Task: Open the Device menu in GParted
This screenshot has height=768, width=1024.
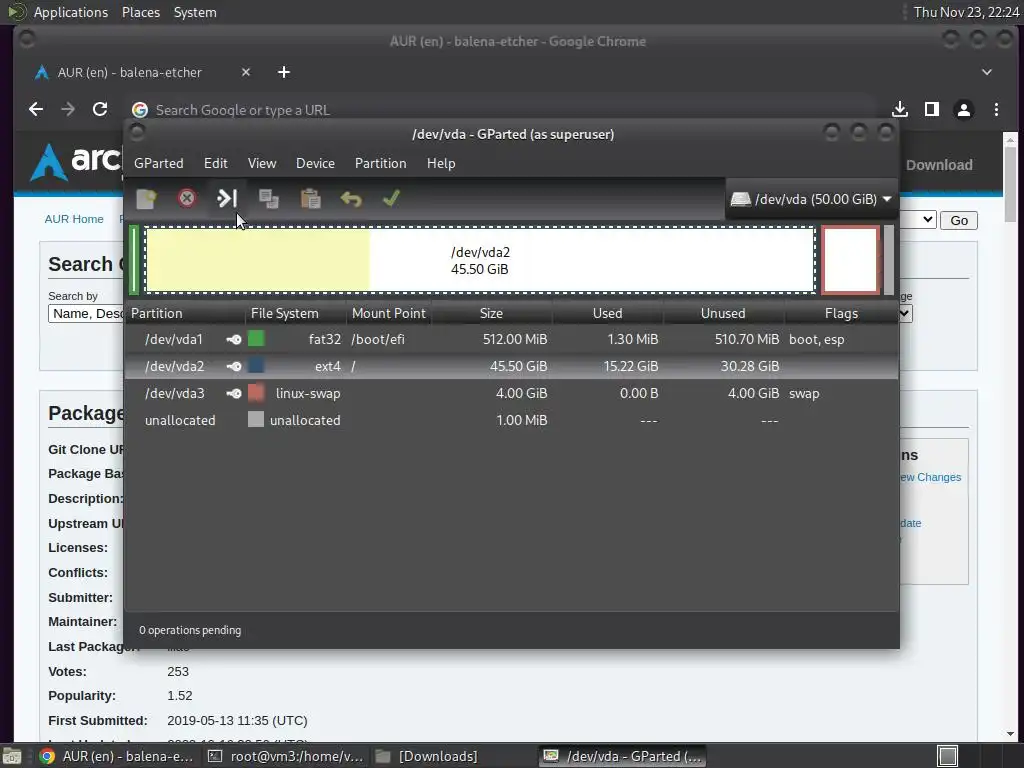Action: point(315,163)
